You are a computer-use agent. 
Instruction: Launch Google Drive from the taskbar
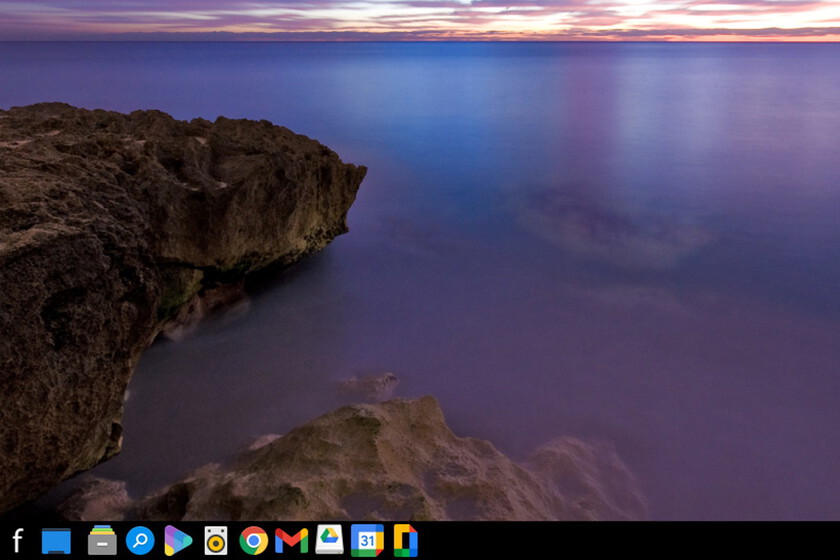329,540
